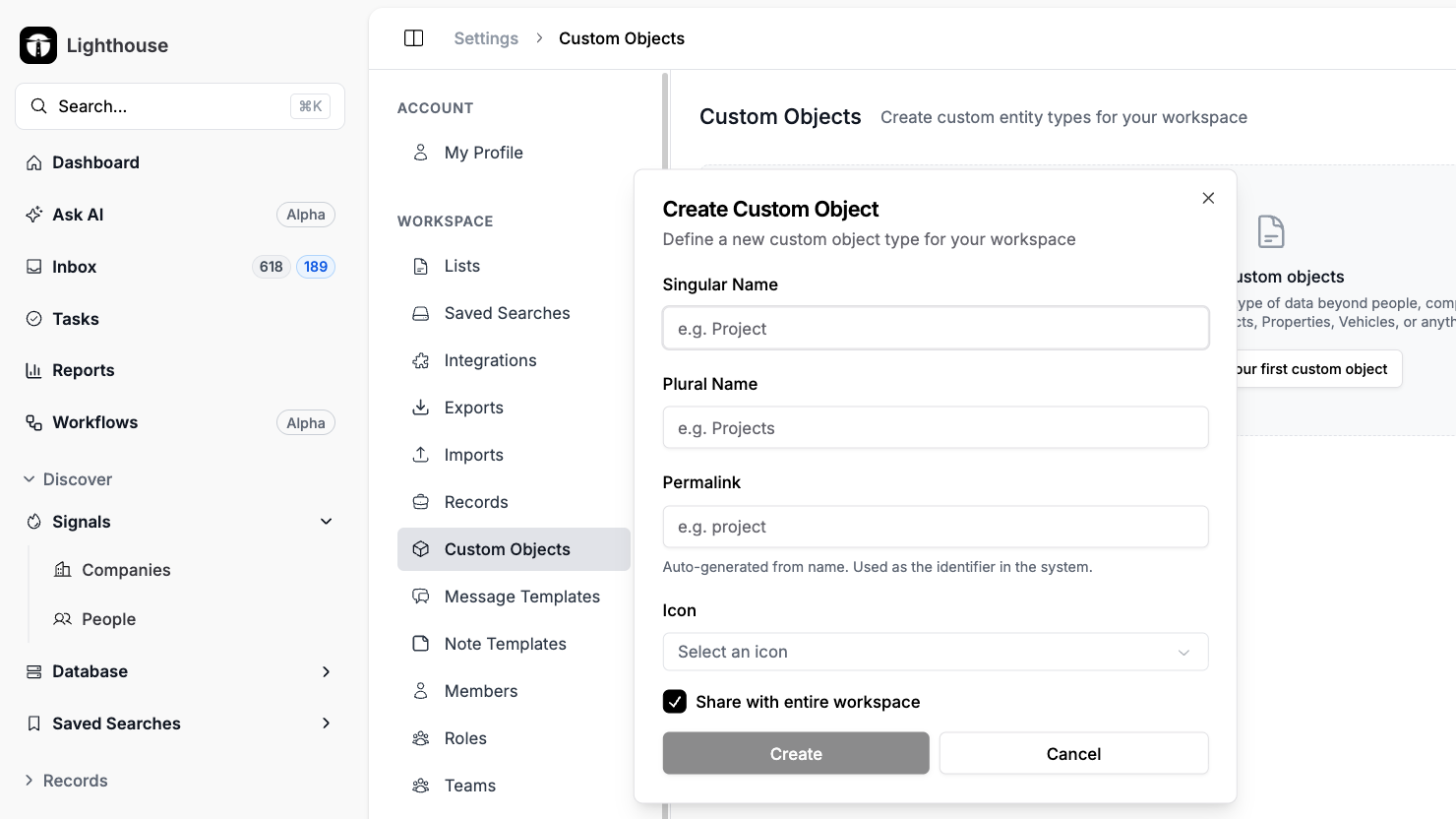Viewport: 1456px width, 819px height.
Task: Close the Create Custom Object dialog
Action: 1208,198
